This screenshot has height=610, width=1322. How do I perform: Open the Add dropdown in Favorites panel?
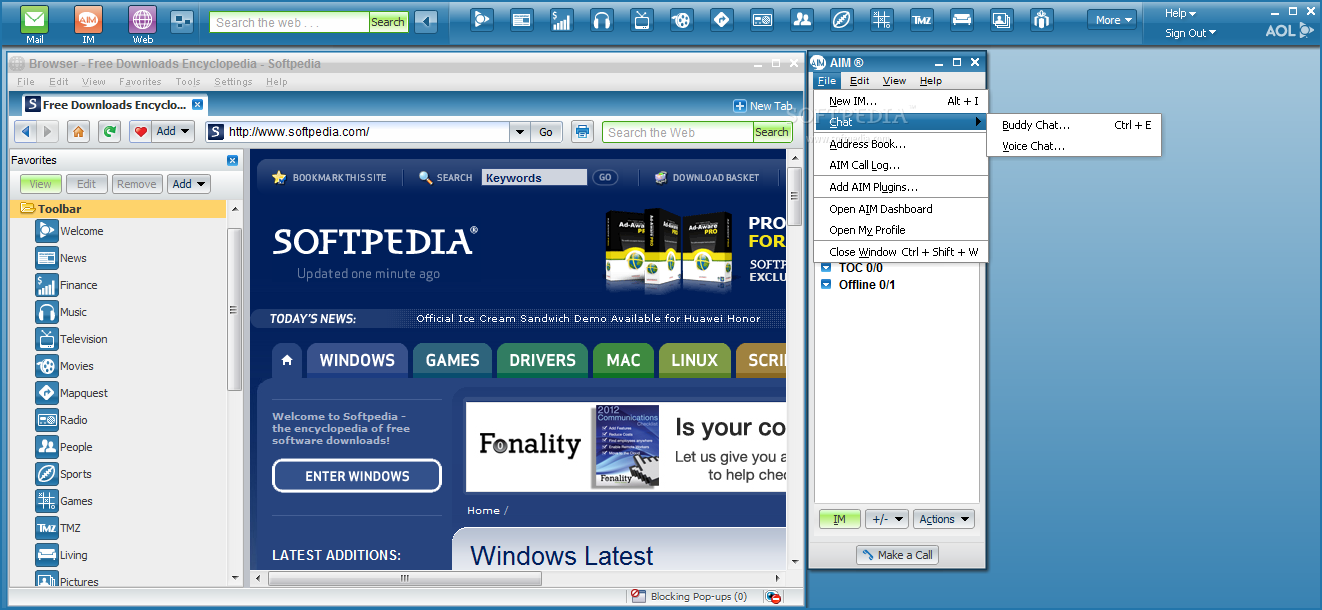point(189,184)
